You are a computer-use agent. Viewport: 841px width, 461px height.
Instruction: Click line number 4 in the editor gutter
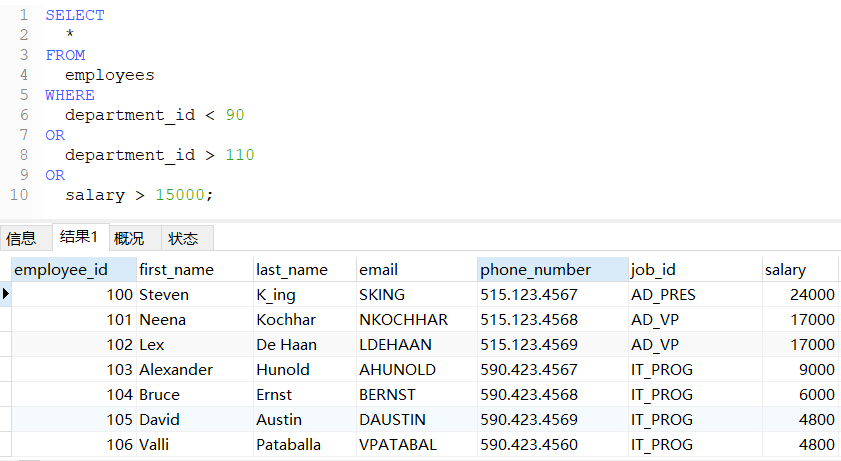(x=23, y=75)
